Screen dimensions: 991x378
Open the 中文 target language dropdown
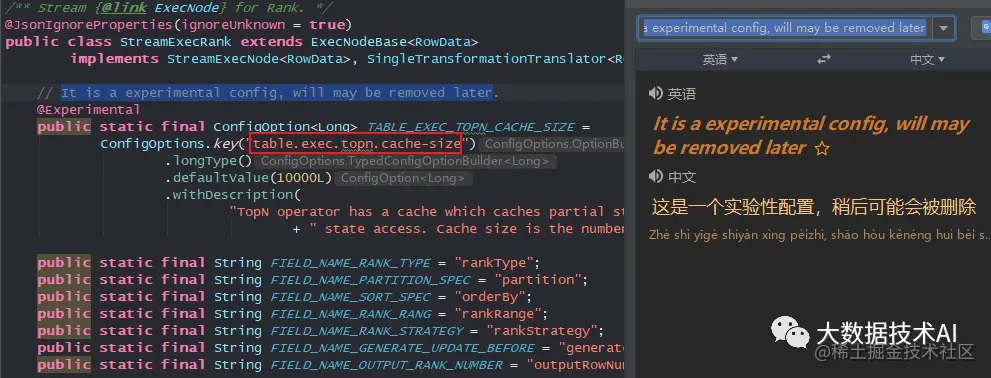pyautogui.click(x=927, y=59)
